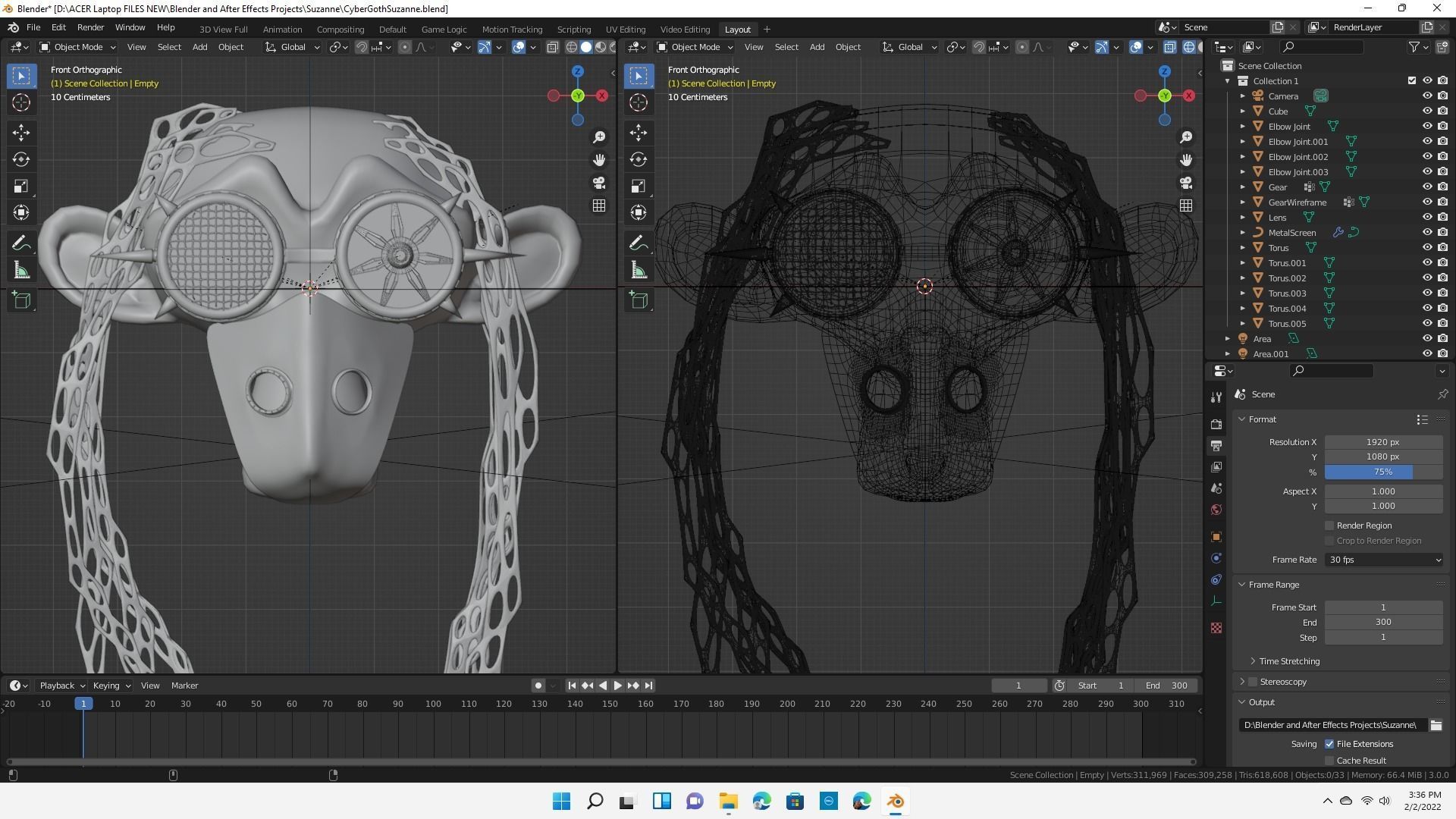
Task: Jump to the timeline end frame
Action: 648,686
